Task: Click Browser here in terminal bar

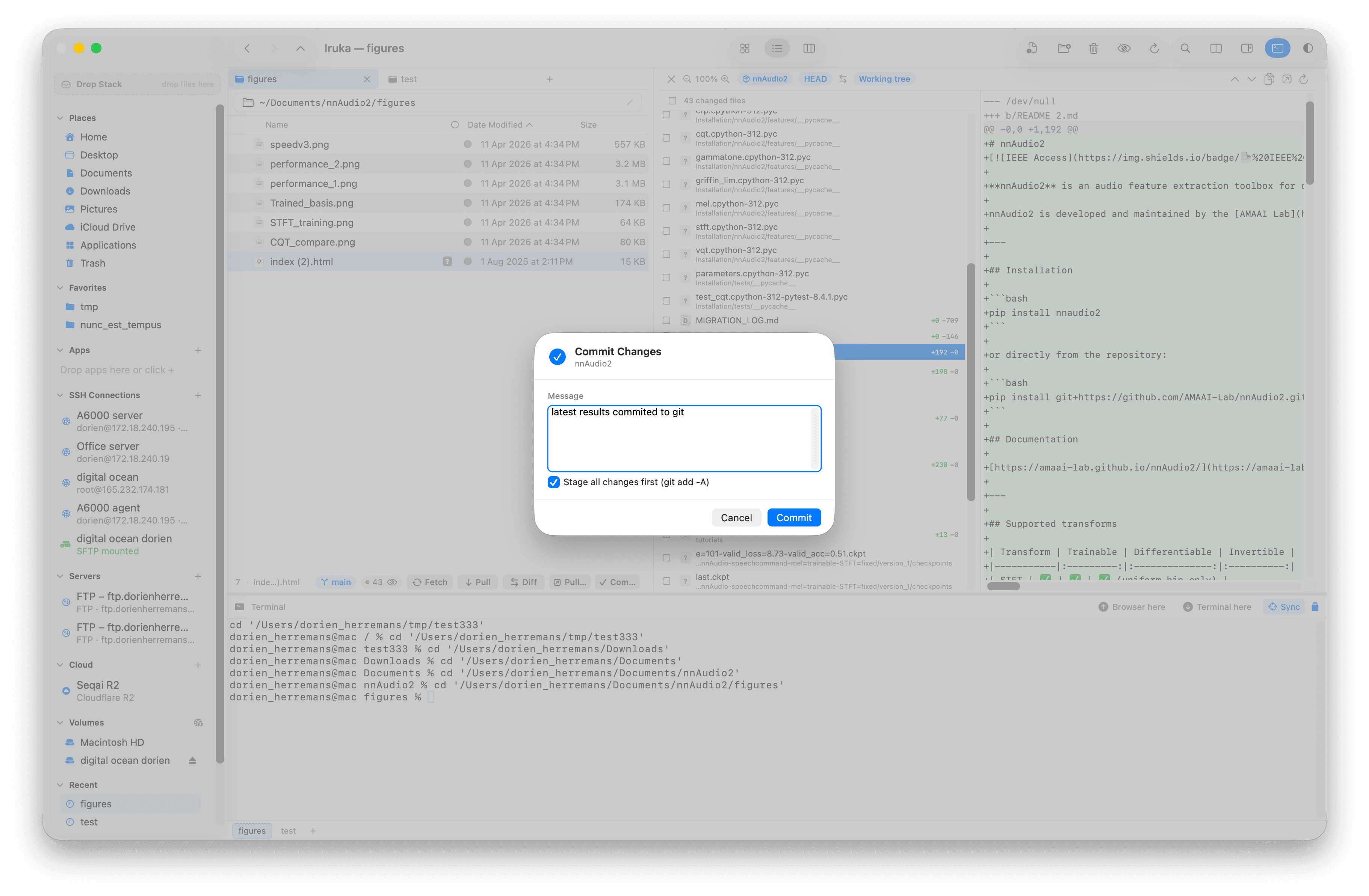Action: pyautogui.click(x=1132, y=607)
